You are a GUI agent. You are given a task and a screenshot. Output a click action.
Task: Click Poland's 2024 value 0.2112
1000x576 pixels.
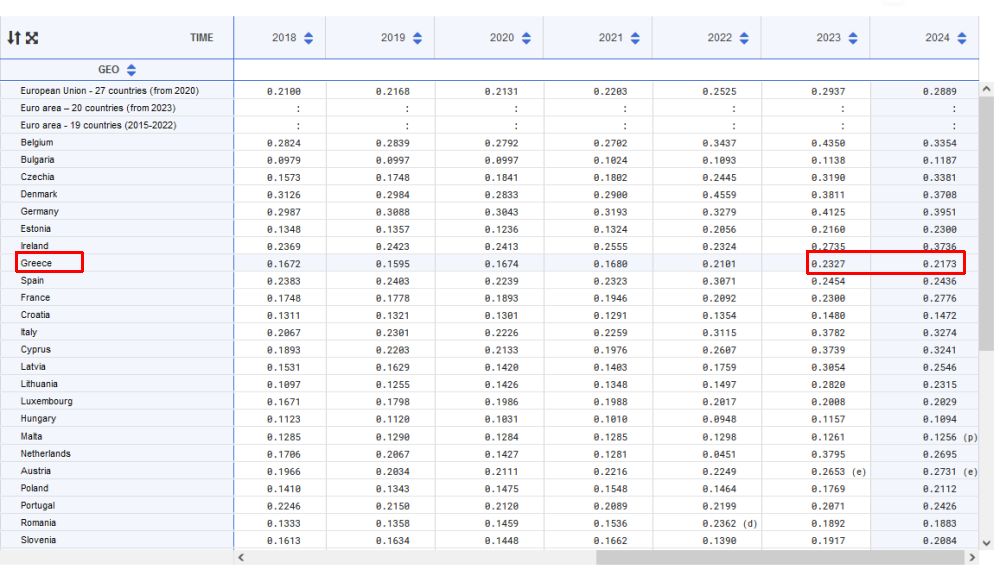click(939, 489)
